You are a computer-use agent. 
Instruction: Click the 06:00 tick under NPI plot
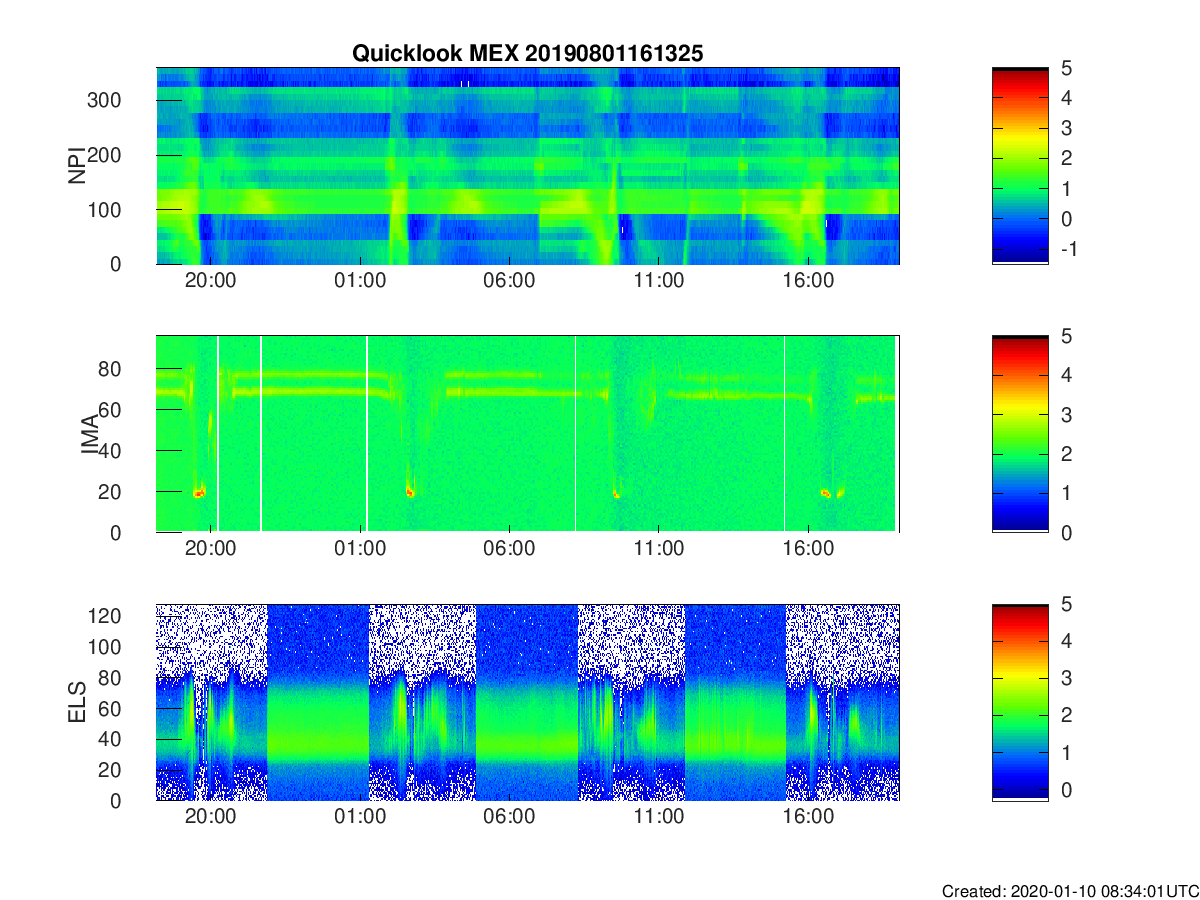tap(509, 280)
